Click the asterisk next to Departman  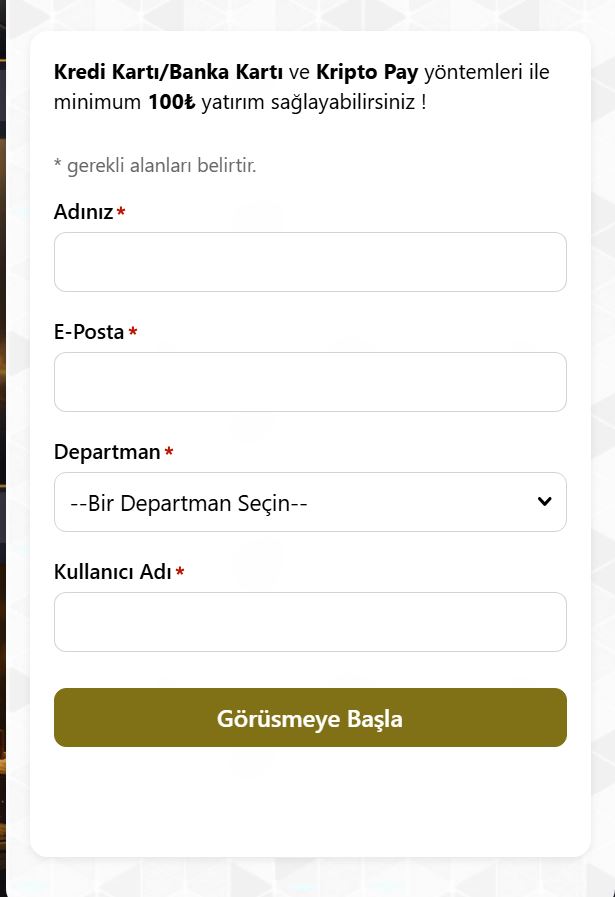(x=169, y=451)
